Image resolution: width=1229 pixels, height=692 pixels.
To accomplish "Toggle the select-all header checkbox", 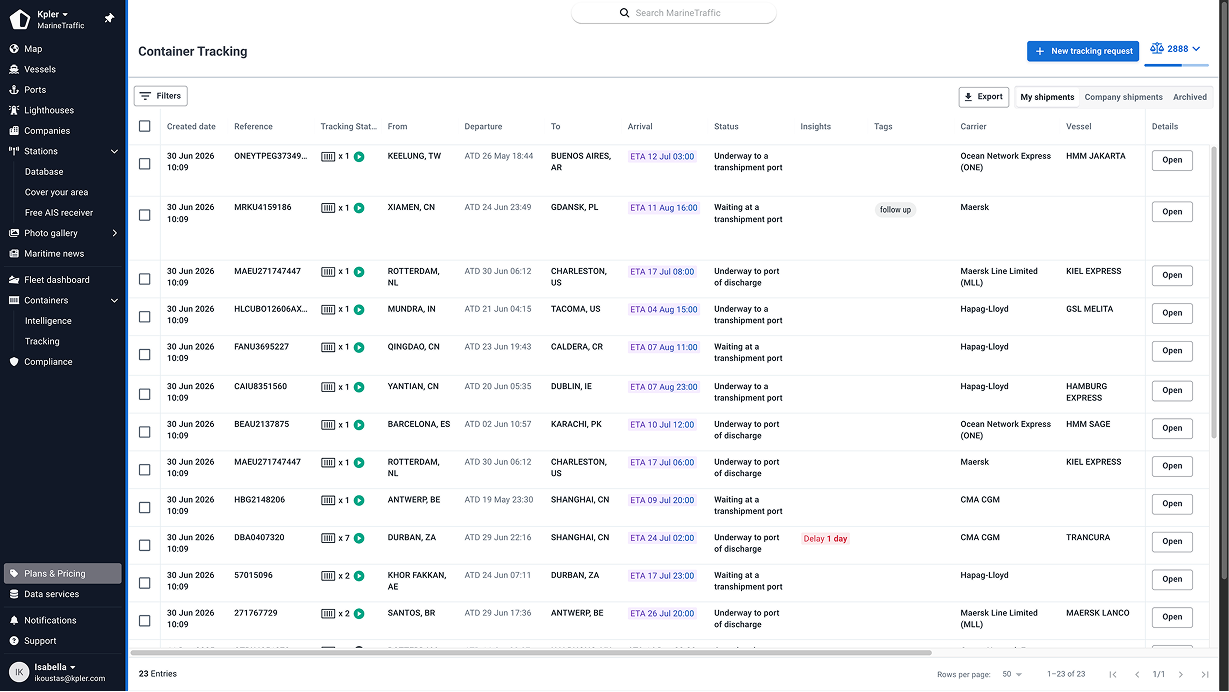I will coord(145,126).
